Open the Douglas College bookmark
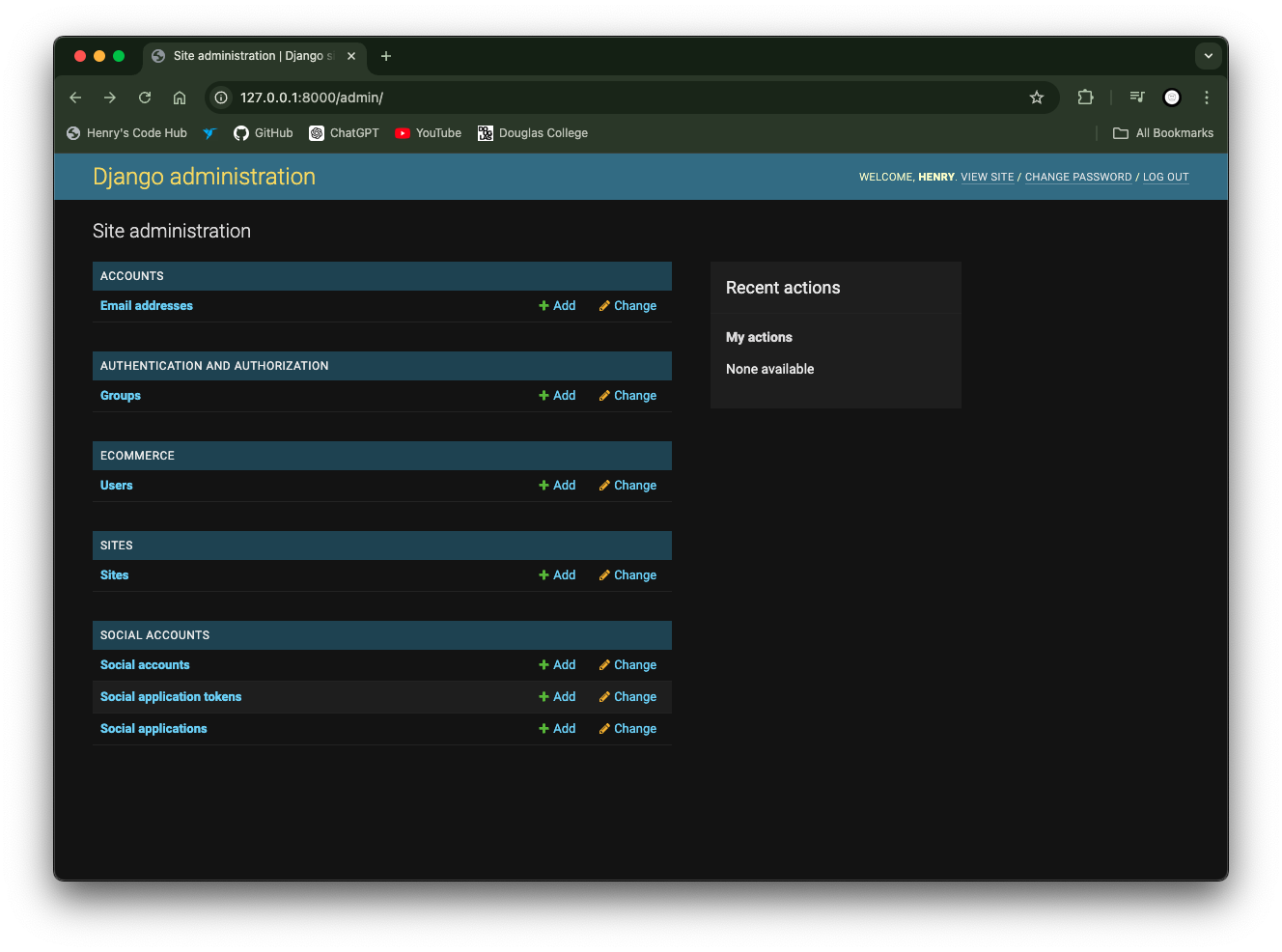 (533, 133)
